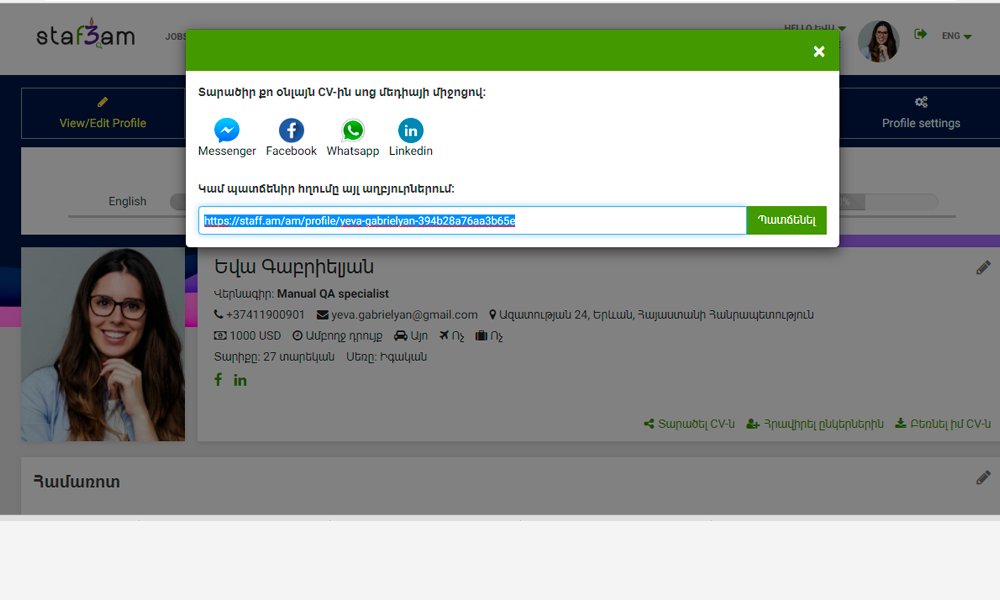The width and height of the screenshot is (1000, 600).
Task: Click the Manual QA specialist title
Action: (333, 294)
